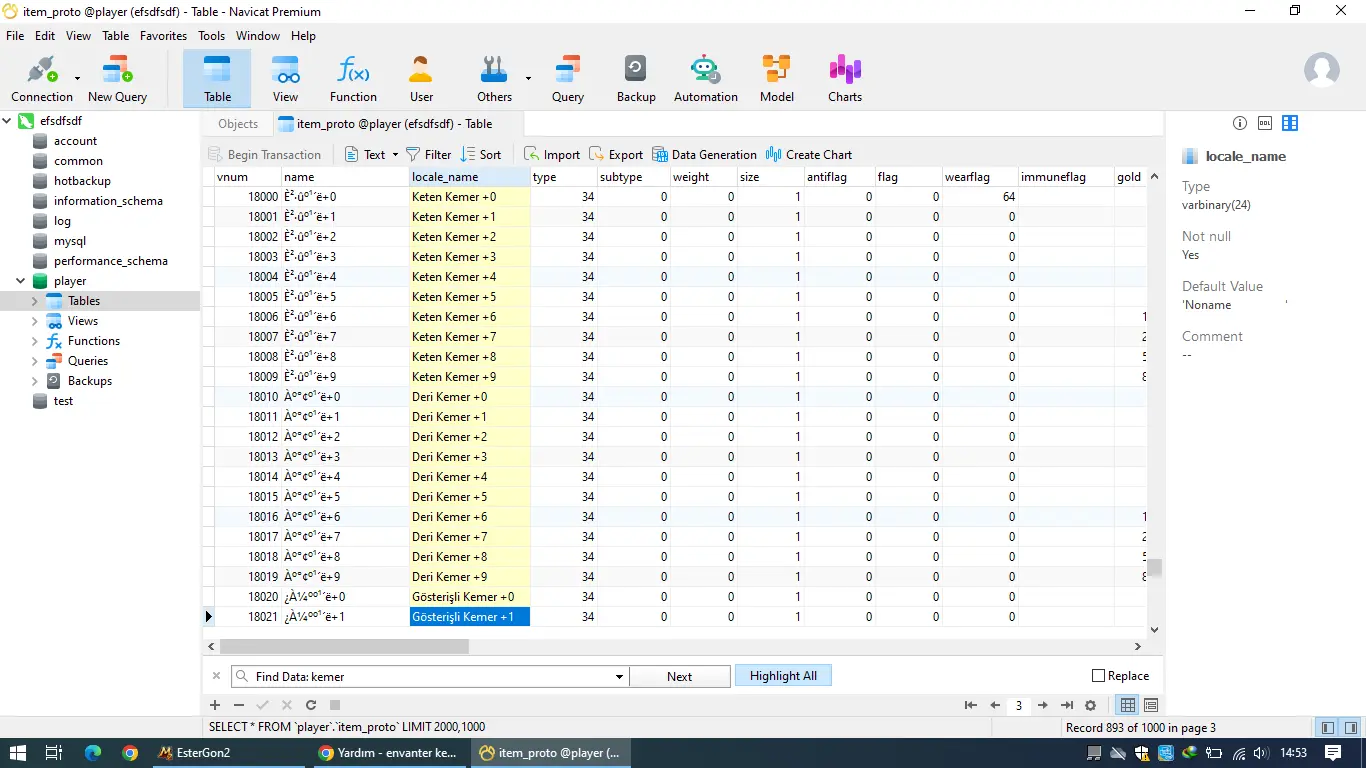This screenshot has height=768, width=1366.
Task: Select the Backup toolbar icon
Action: pyautogui.click(x=636, y=79)
